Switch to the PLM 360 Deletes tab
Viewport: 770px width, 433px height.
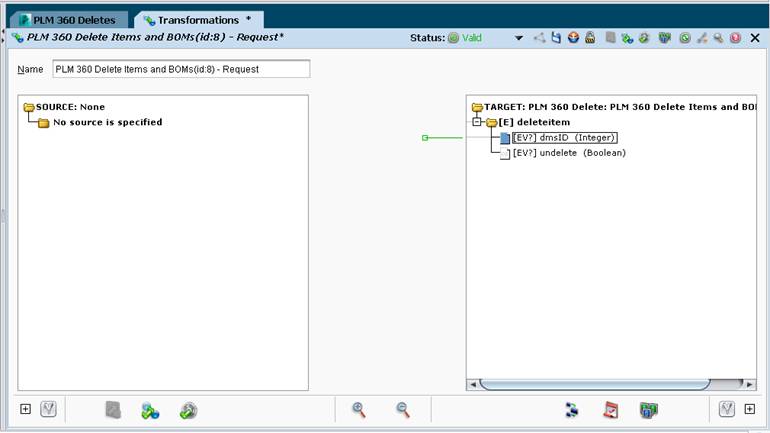(x=68, y=20)
